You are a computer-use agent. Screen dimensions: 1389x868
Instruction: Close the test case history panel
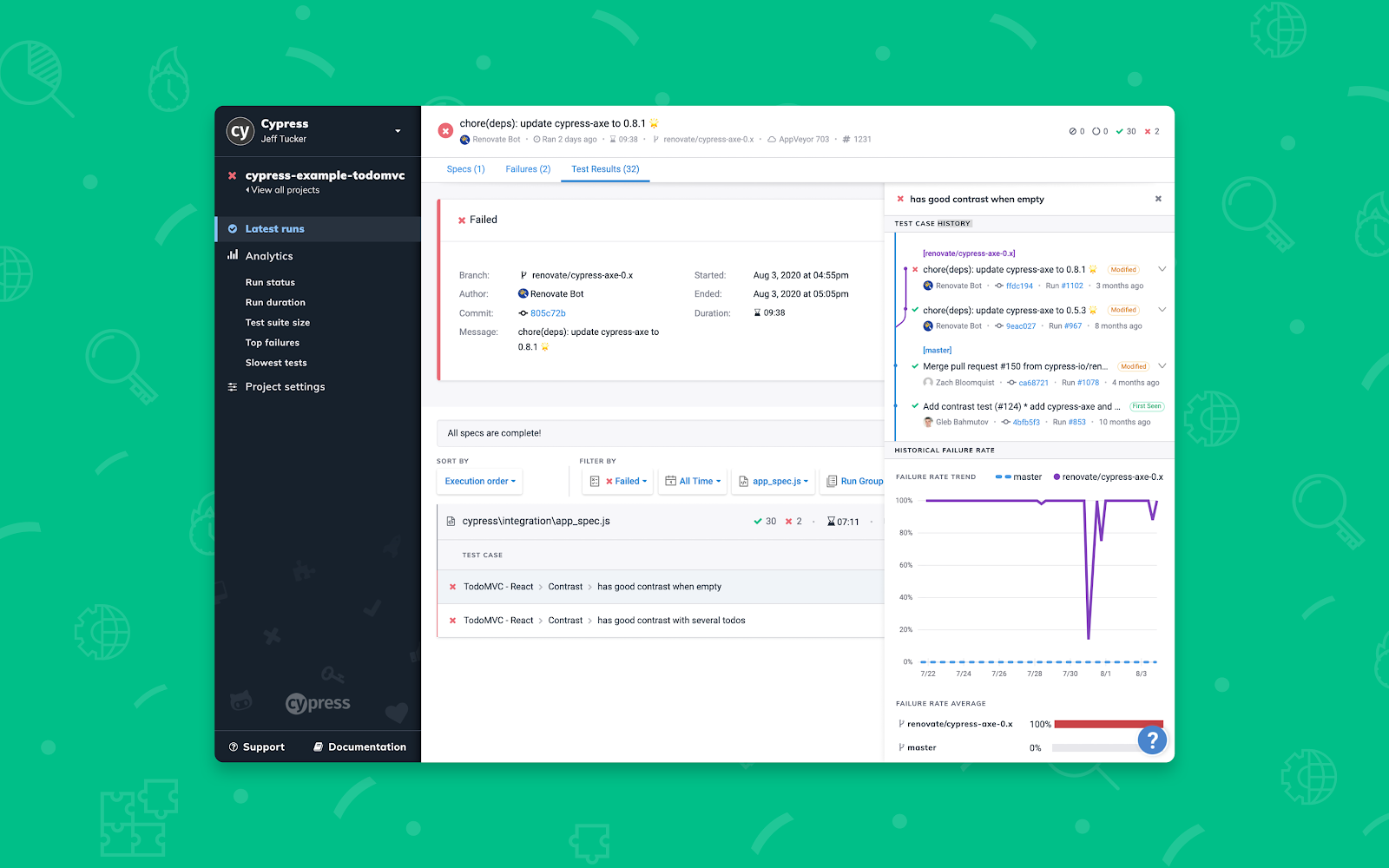(x=1158, y=199)
